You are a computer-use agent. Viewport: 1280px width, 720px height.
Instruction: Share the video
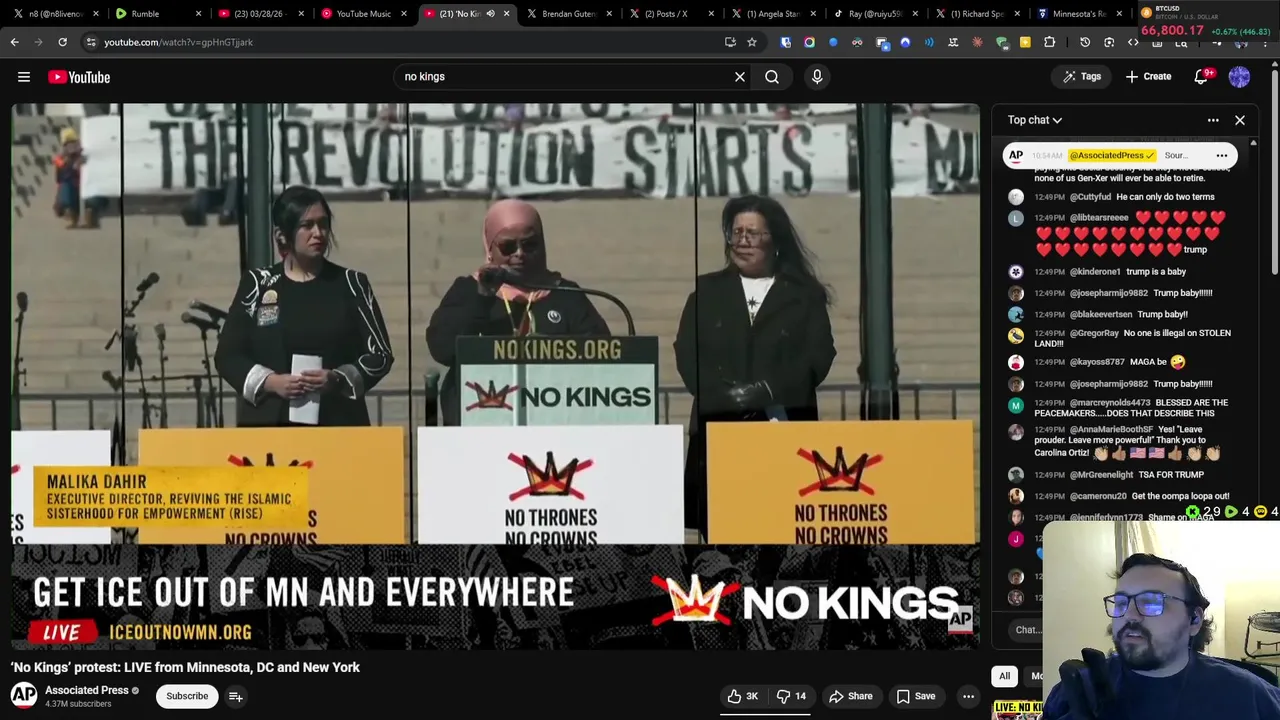point(851,696)
